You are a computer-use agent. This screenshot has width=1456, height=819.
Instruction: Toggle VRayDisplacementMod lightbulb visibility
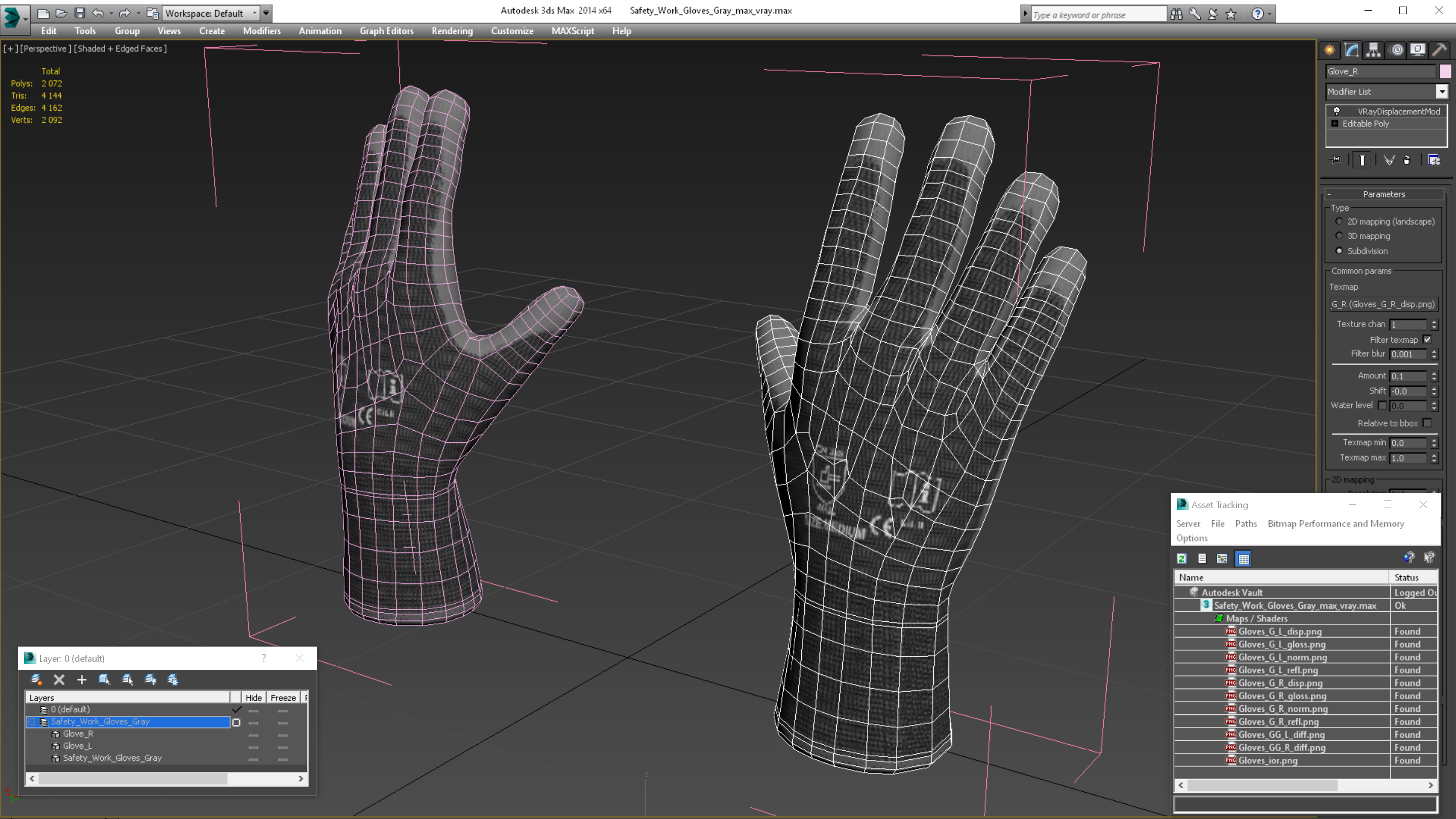1337,111
